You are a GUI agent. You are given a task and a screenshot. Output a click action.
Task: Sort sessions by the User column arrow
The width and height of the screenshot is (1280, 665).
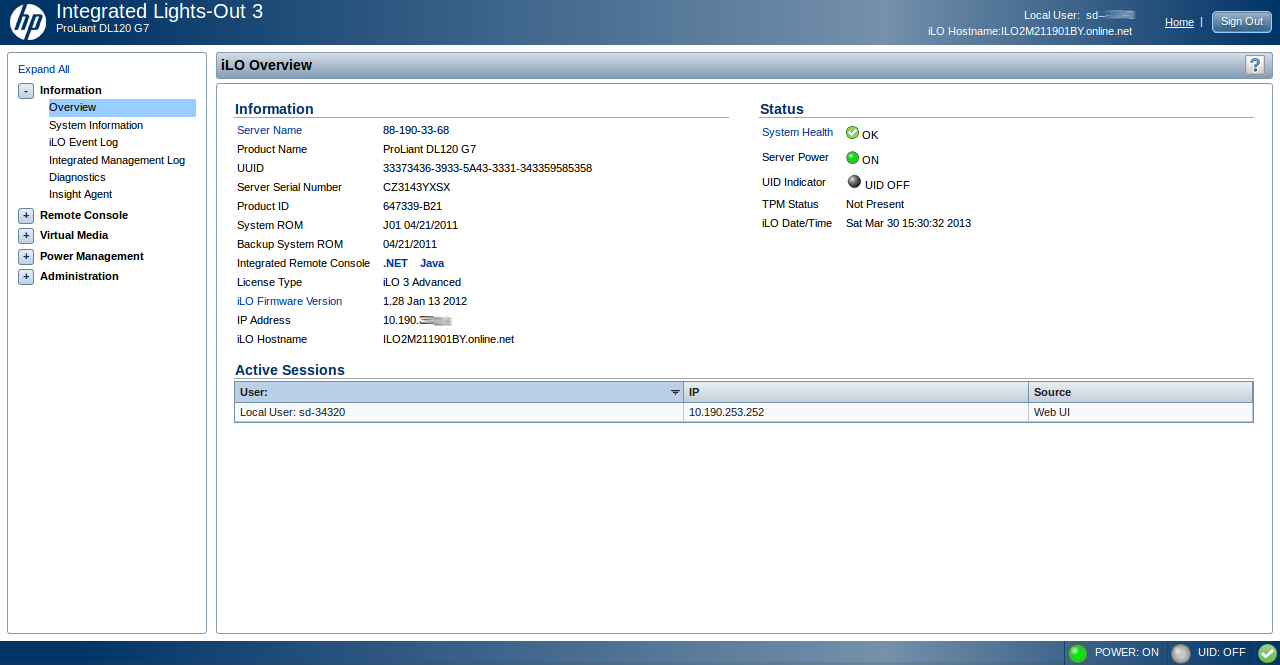click(675, 393)
